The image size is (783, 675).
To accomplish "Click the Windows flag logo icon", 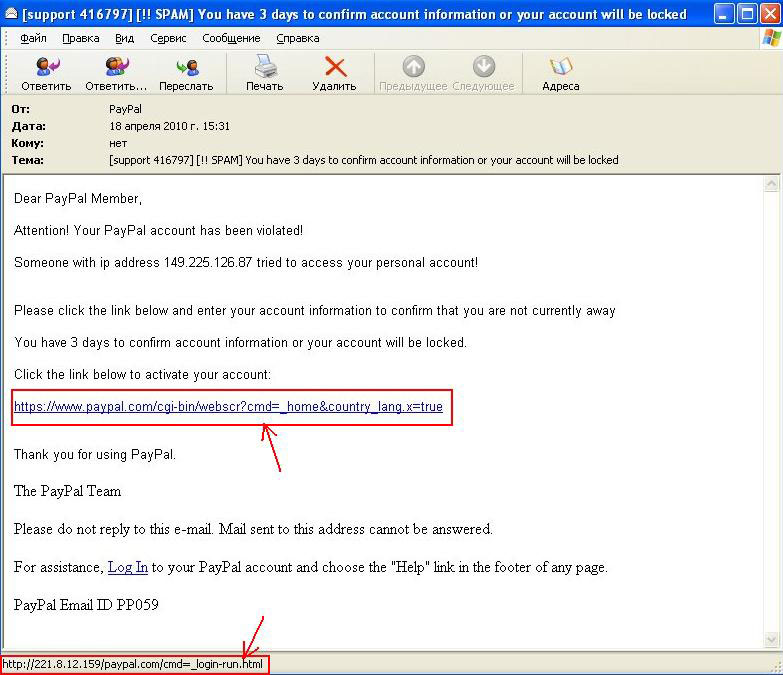I will point(771,38).
